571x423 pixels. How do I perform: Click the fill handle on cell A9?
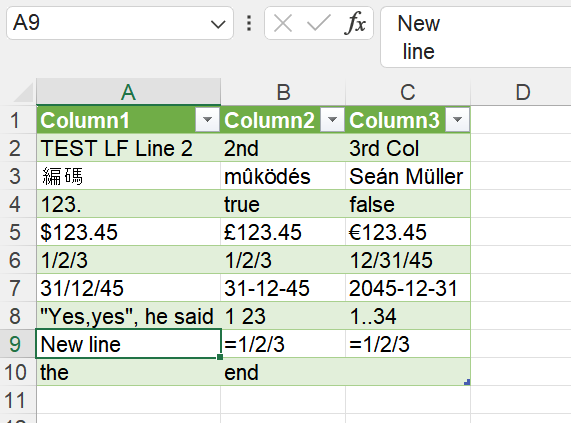[220, 357]
